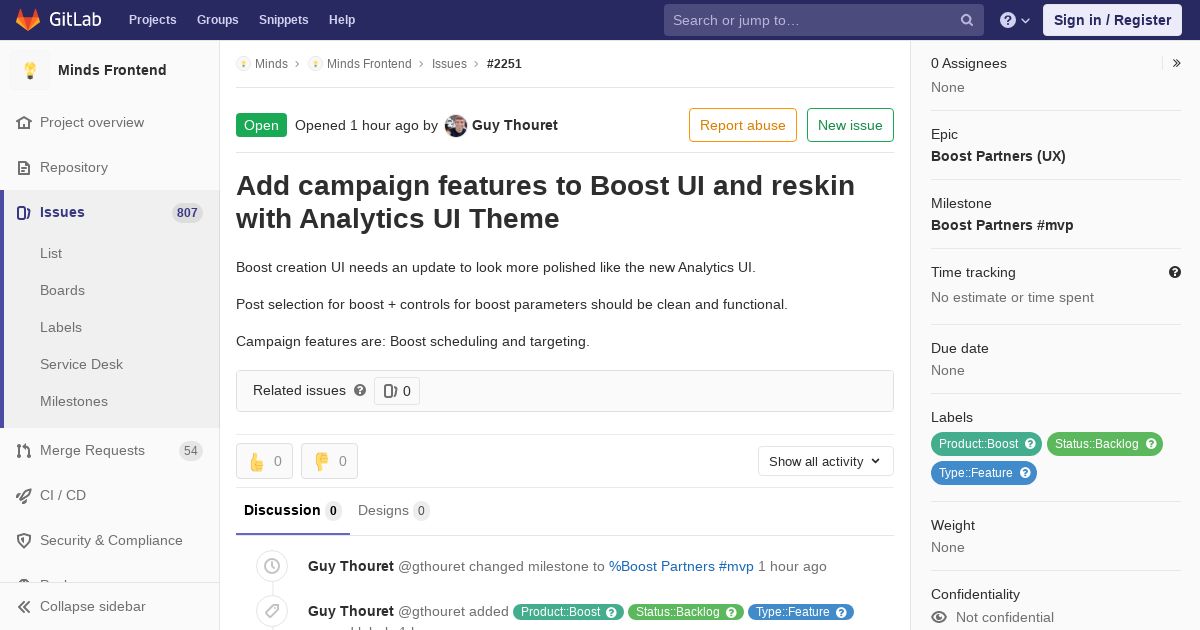Click the Product::Boost label in the right sidebar
This screenshot has width=1200, height=630.
point(986,444)
